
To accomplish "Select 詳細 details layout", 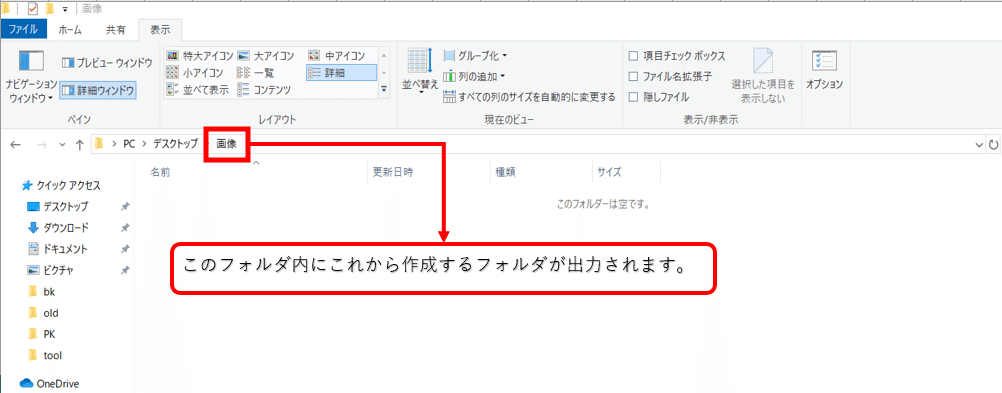I will pos(341,72).
